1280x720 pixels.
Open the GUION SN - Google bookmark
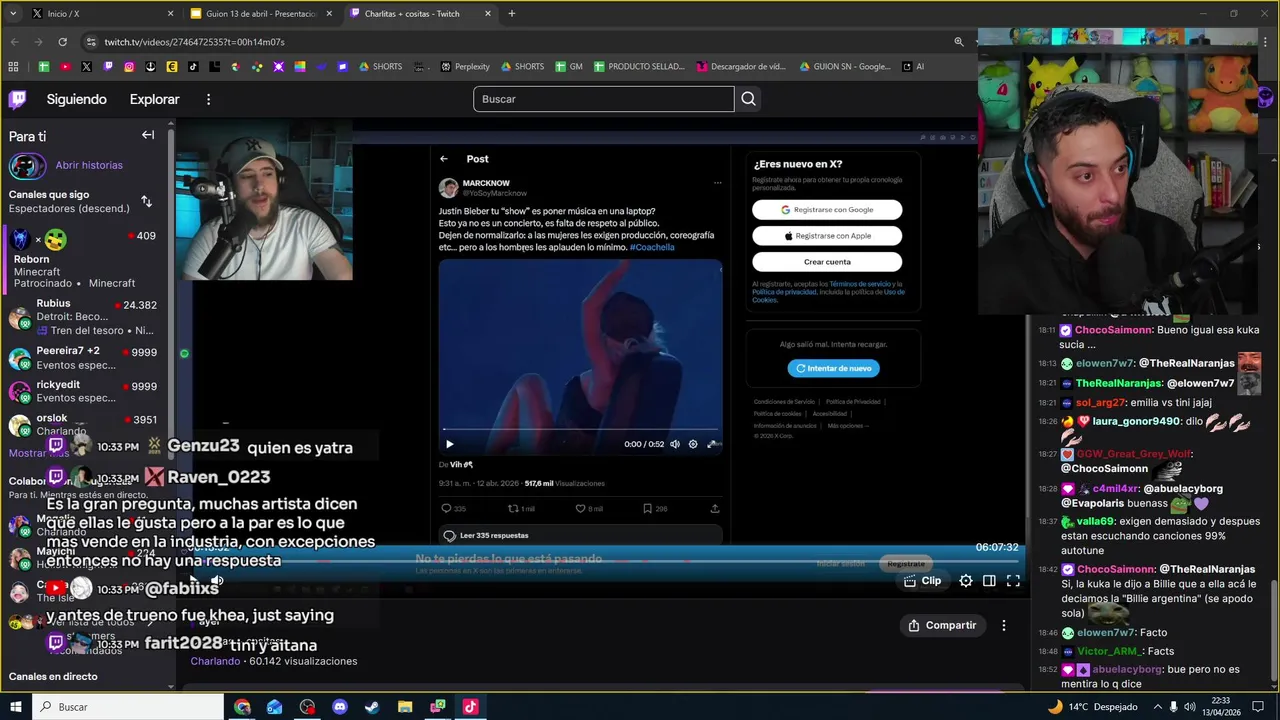(x=845, y=67)
